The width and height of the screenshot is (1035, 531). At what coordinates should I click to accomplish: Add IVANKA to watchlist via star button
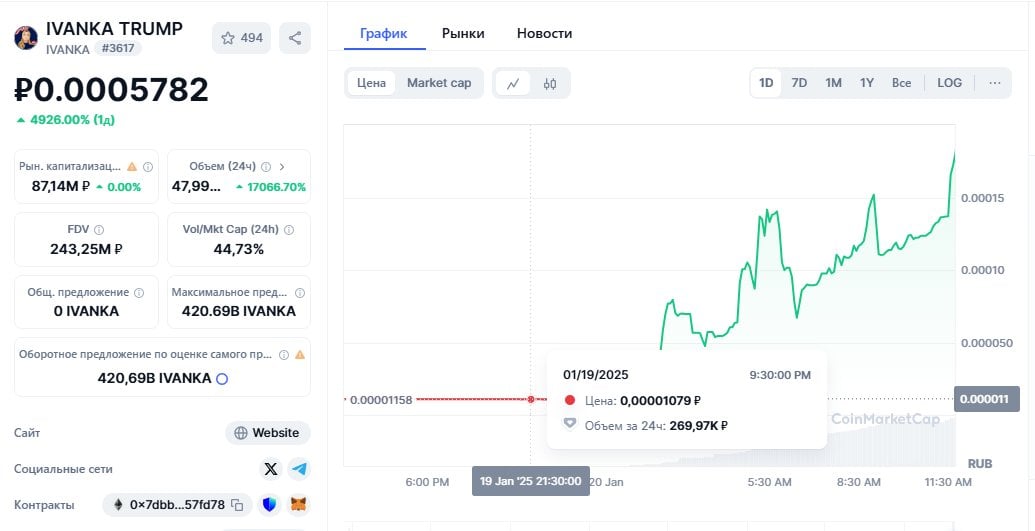click(x=241, y=38)
